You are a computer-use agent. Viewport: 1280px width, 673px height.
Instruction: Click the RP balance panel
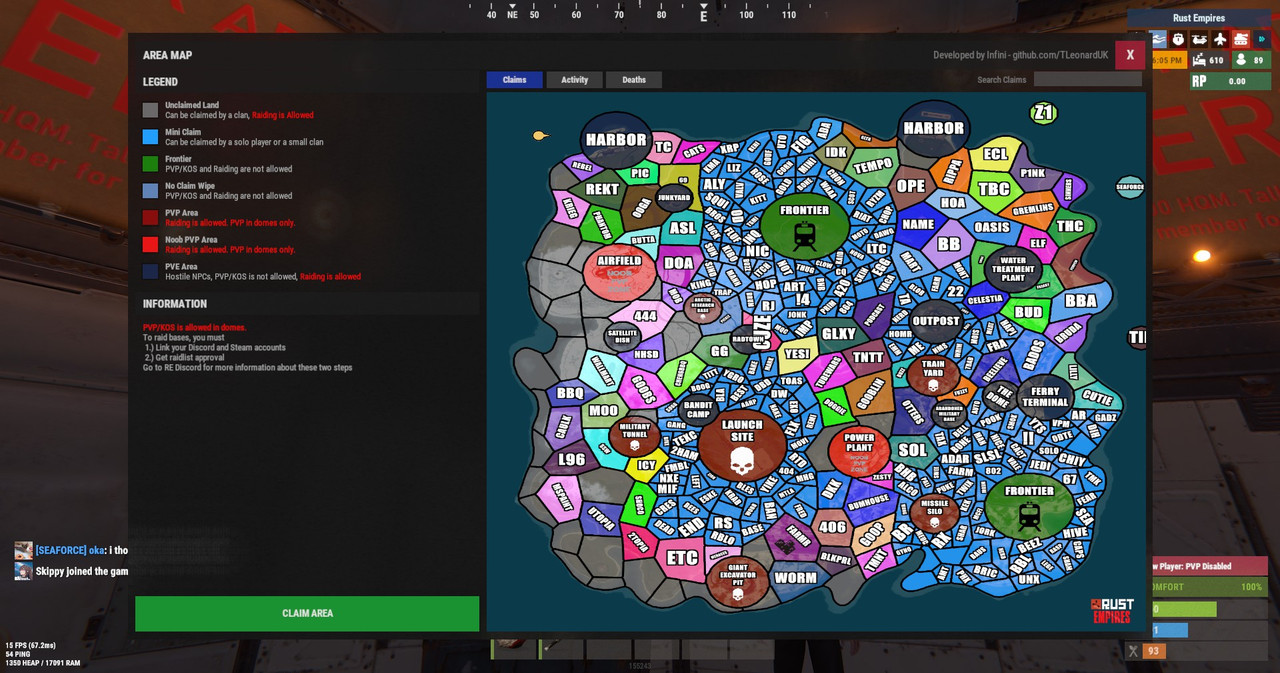1230,81
